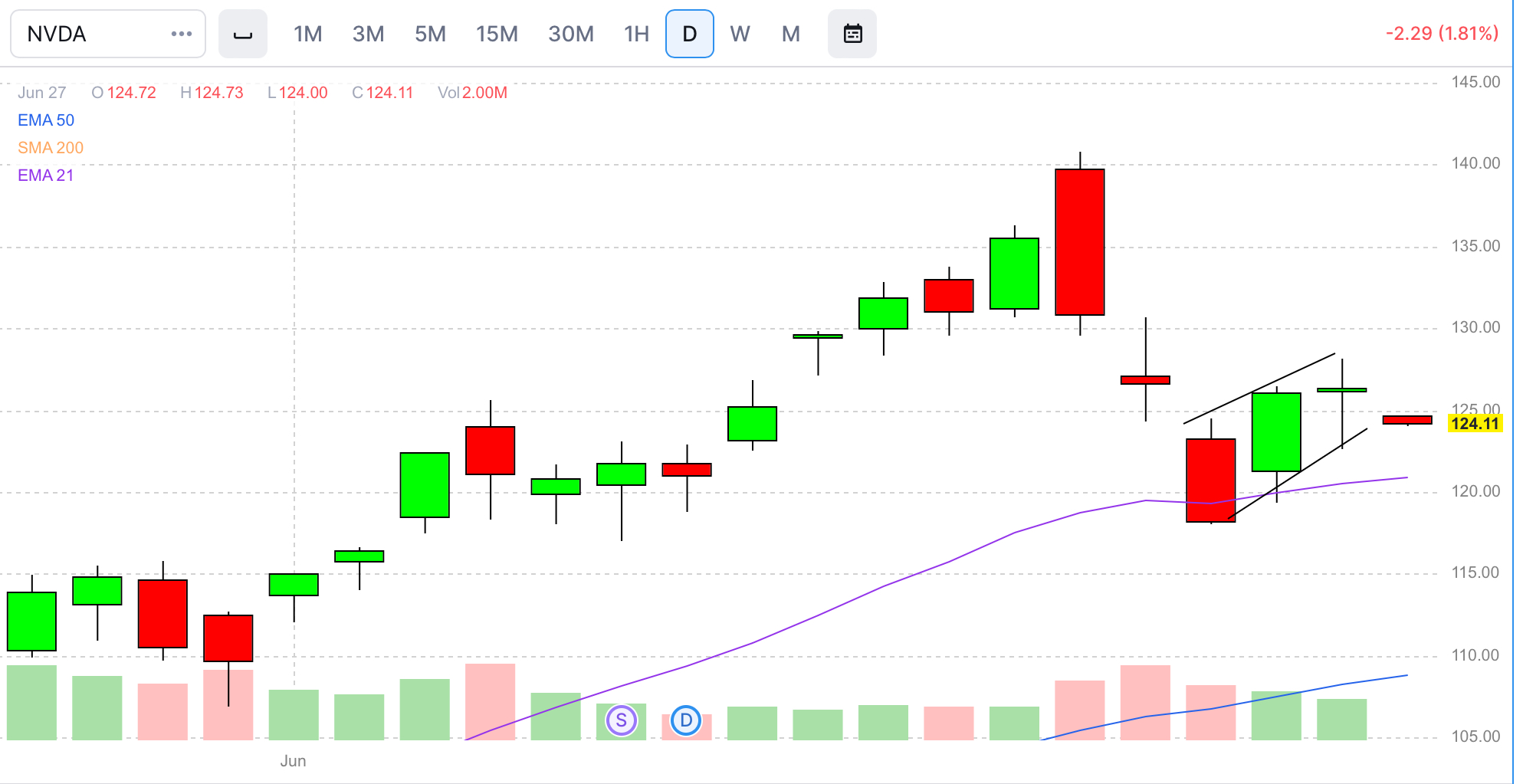The image size is (1523, 784).
Task: Switch to the 30M timeframe
Action: (570, 34)
